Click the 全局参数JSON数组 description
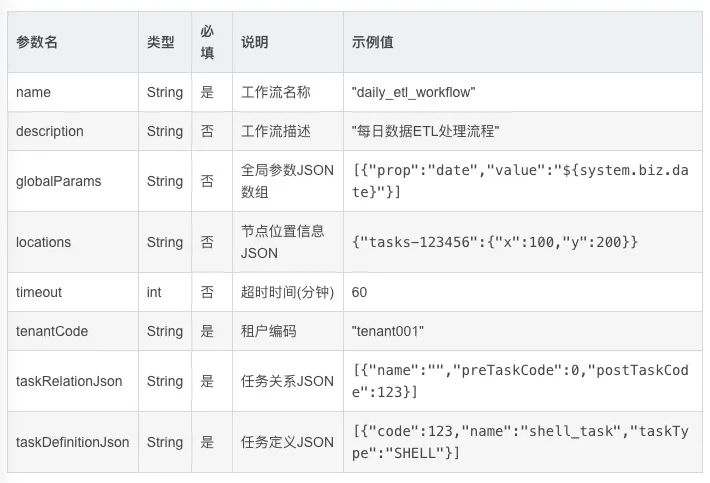The width and height of the screenshot is (710, 483). tap(287, 181)
